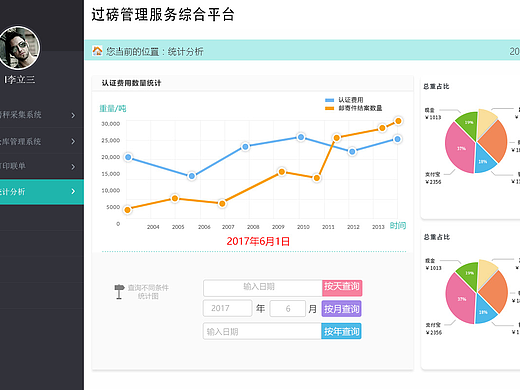Click the axis label 重量/吨
The image size is (520, 390).
click(x=113, y=108)
